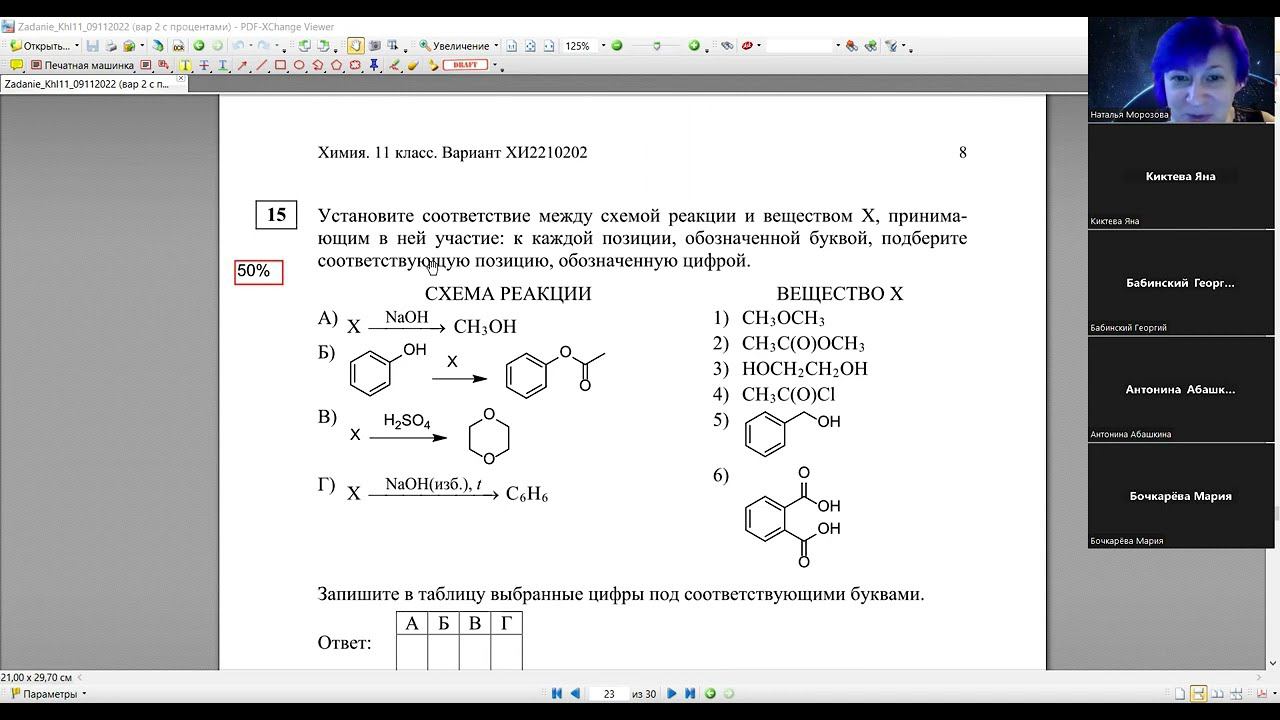Select the Polygon drawing tool
The image size is (1280, 720).
point(337,65)
